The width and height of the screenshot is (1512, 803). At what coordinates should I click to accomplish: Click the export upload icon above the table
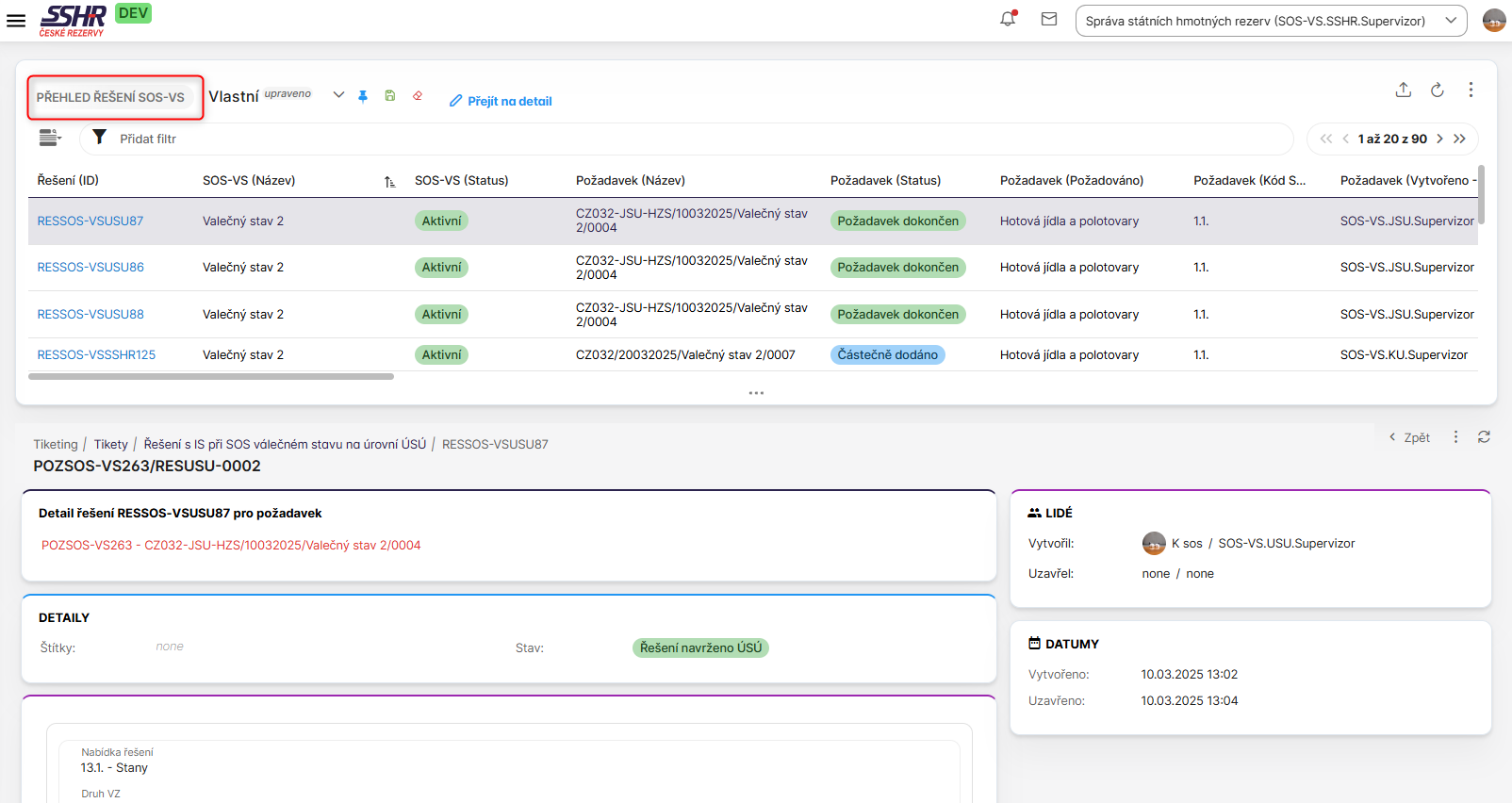point(1403,90)
